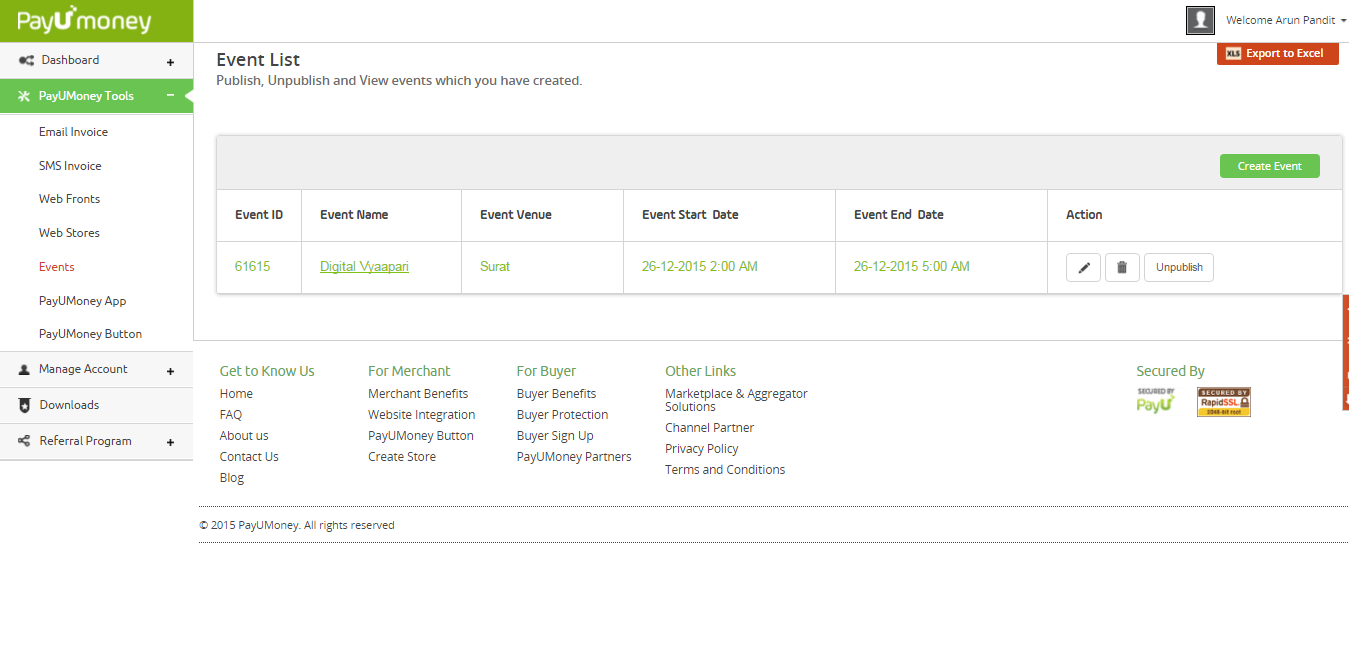Click the PayUmoney logo
The image size is (1349, 650).
pyautogui.click(x=84, y=20)
